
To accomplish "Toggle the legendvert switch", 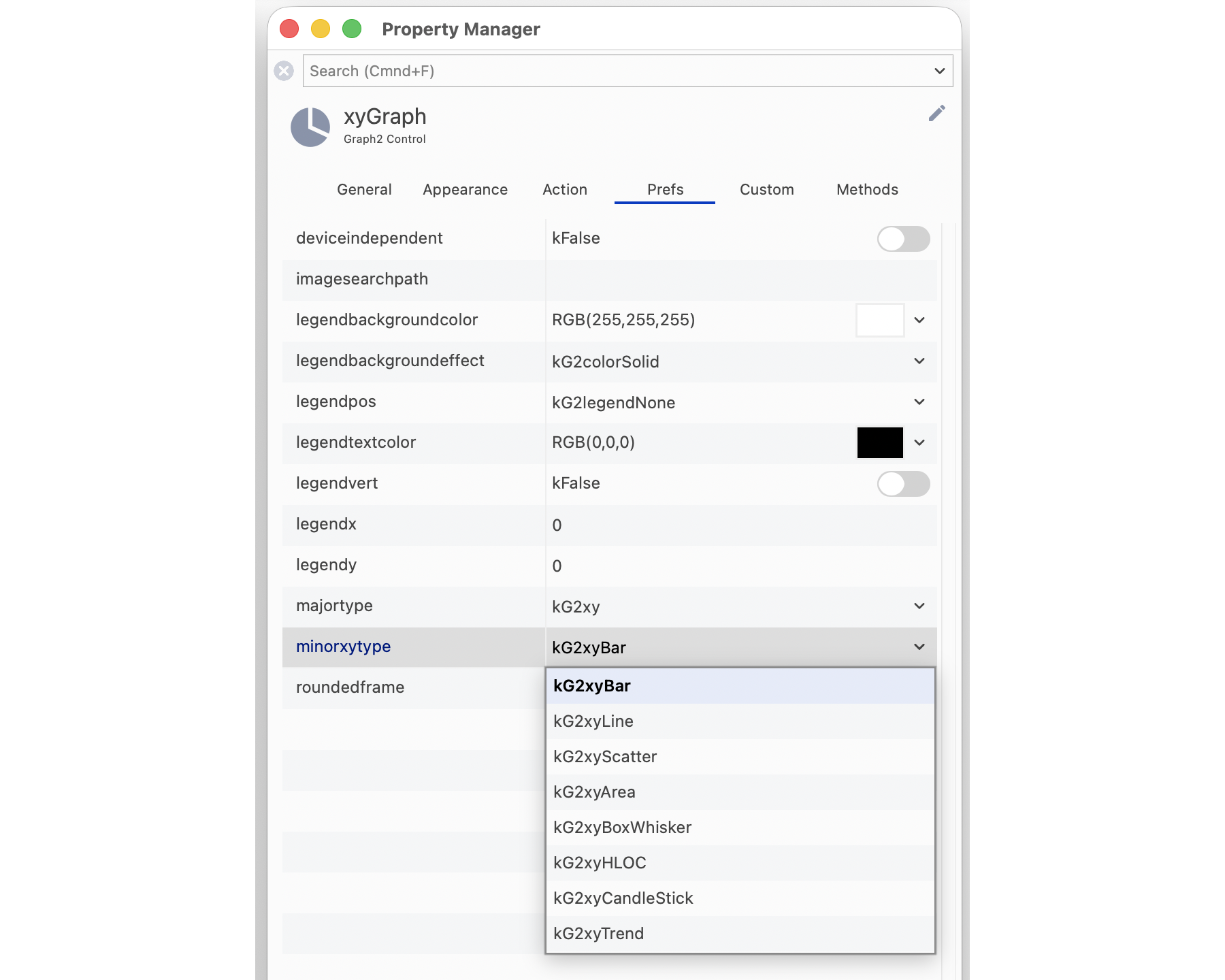I will tap(902, 484).
